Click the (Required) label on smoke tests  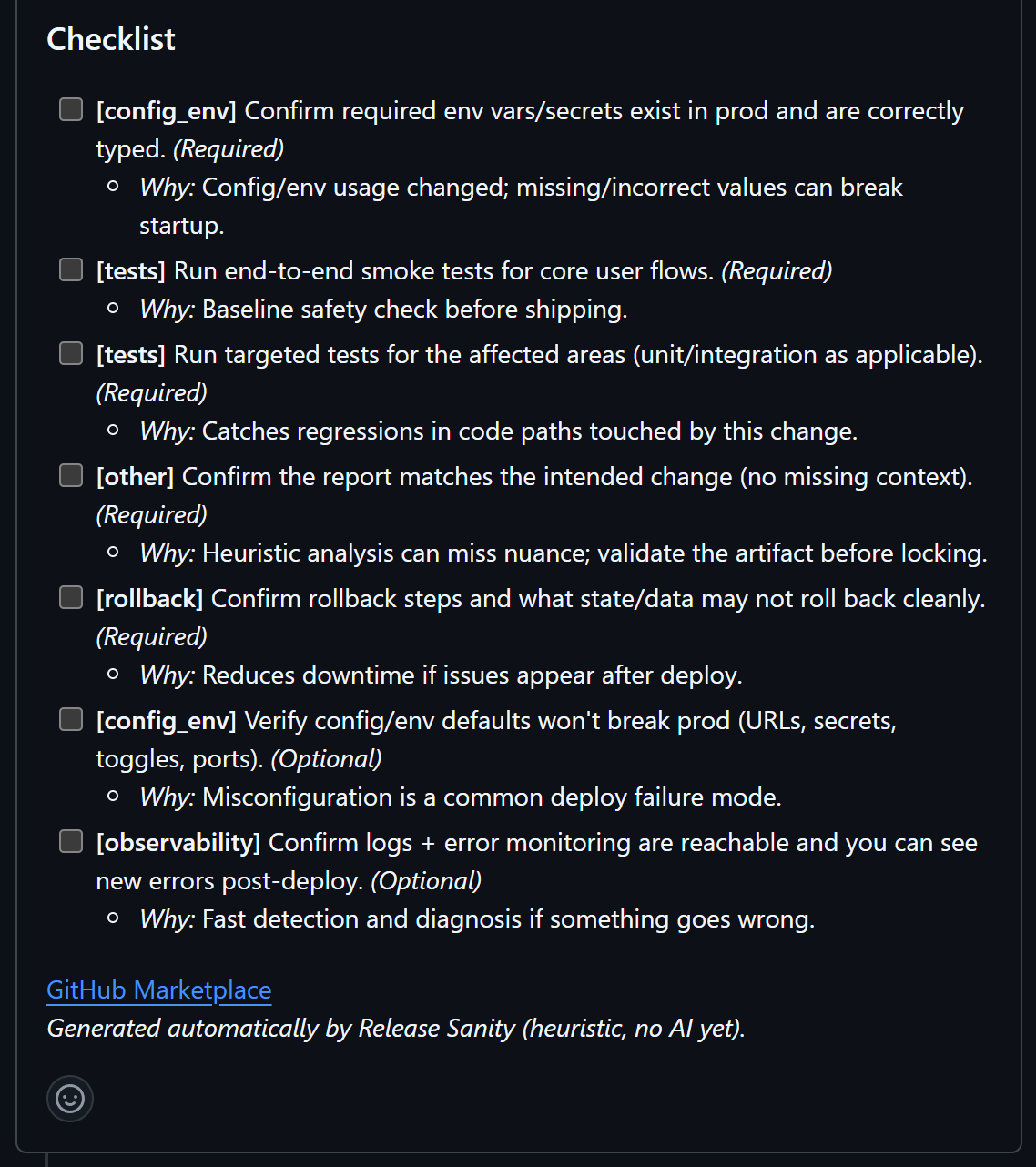coord(777,270)
